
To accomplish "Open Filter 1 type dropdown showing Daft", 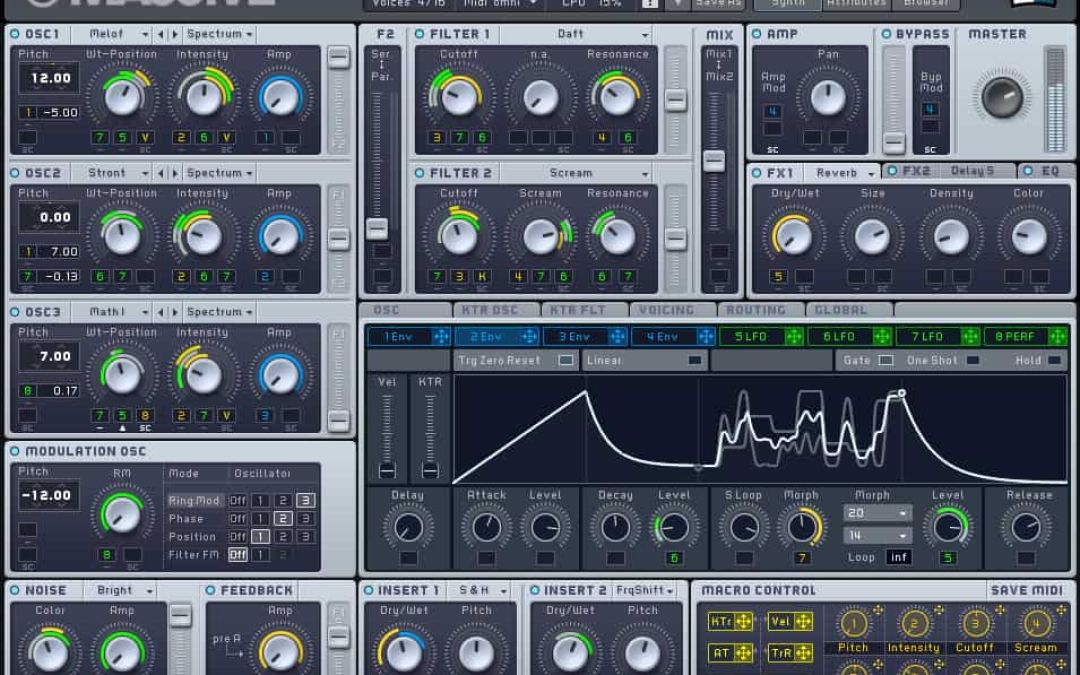I will (x=575, y=34).
